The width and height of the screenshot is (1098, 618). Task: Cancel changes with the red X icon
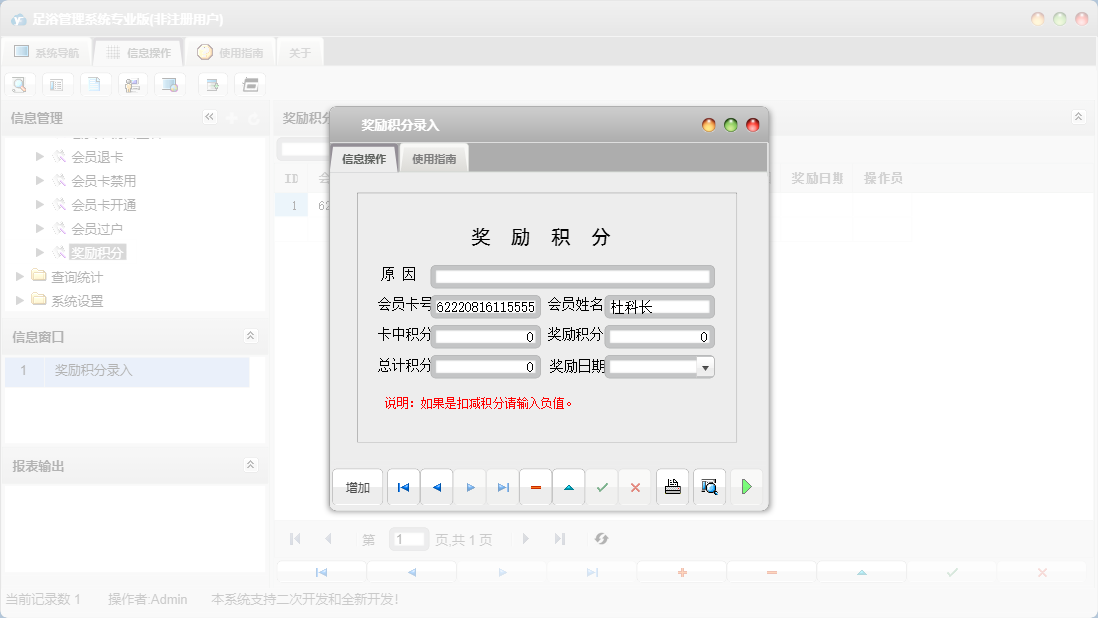click(x=635, y=487)
